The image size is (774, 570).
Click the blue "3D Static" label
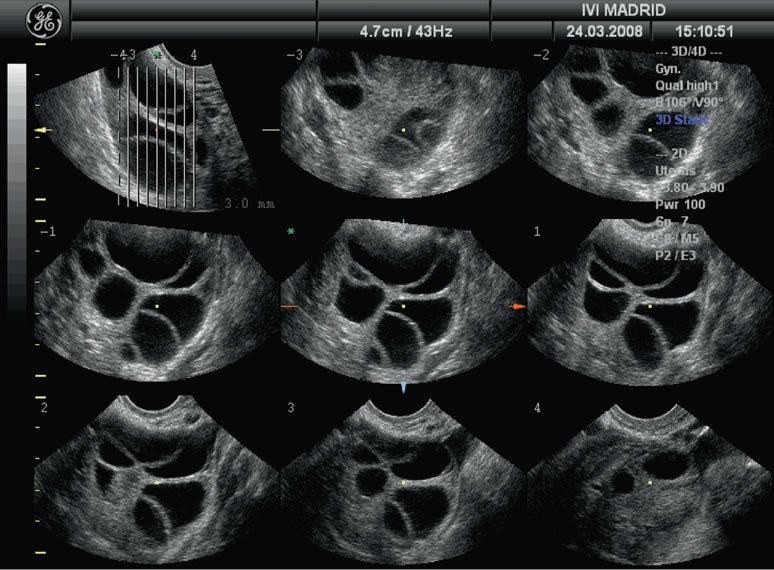click(x=683, y=119)
